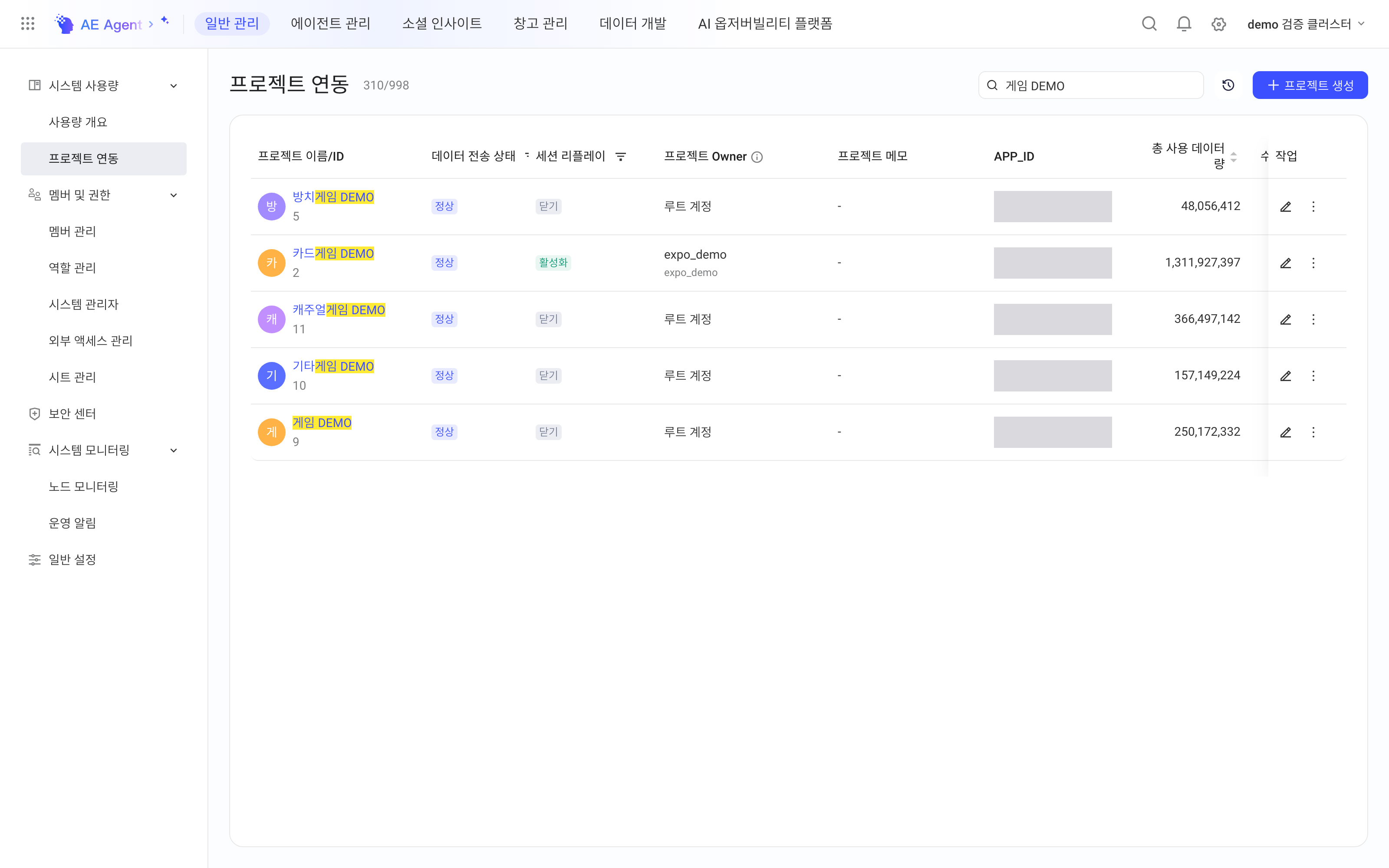Open 보안 센터 in the sidebar
This screenshot has height=868, width=1389.
[x=72, y=414]
